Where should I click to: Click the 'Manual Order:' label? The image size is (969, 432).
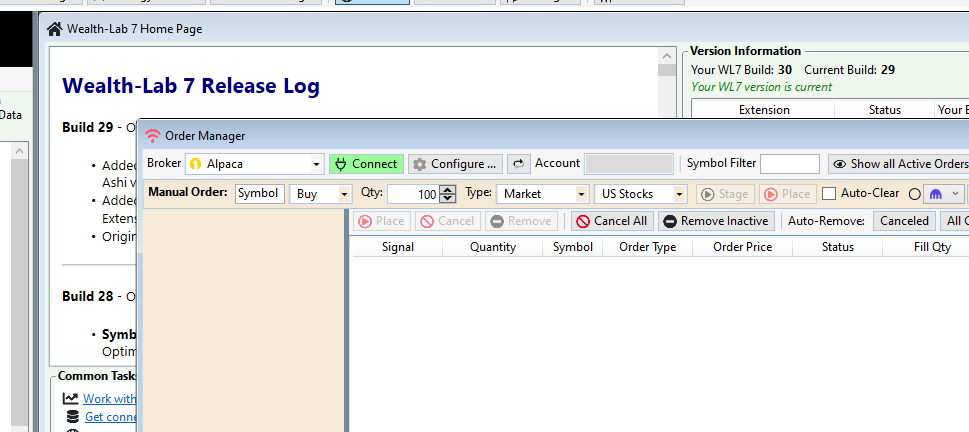pyautogui.click(x=188, y=192)
